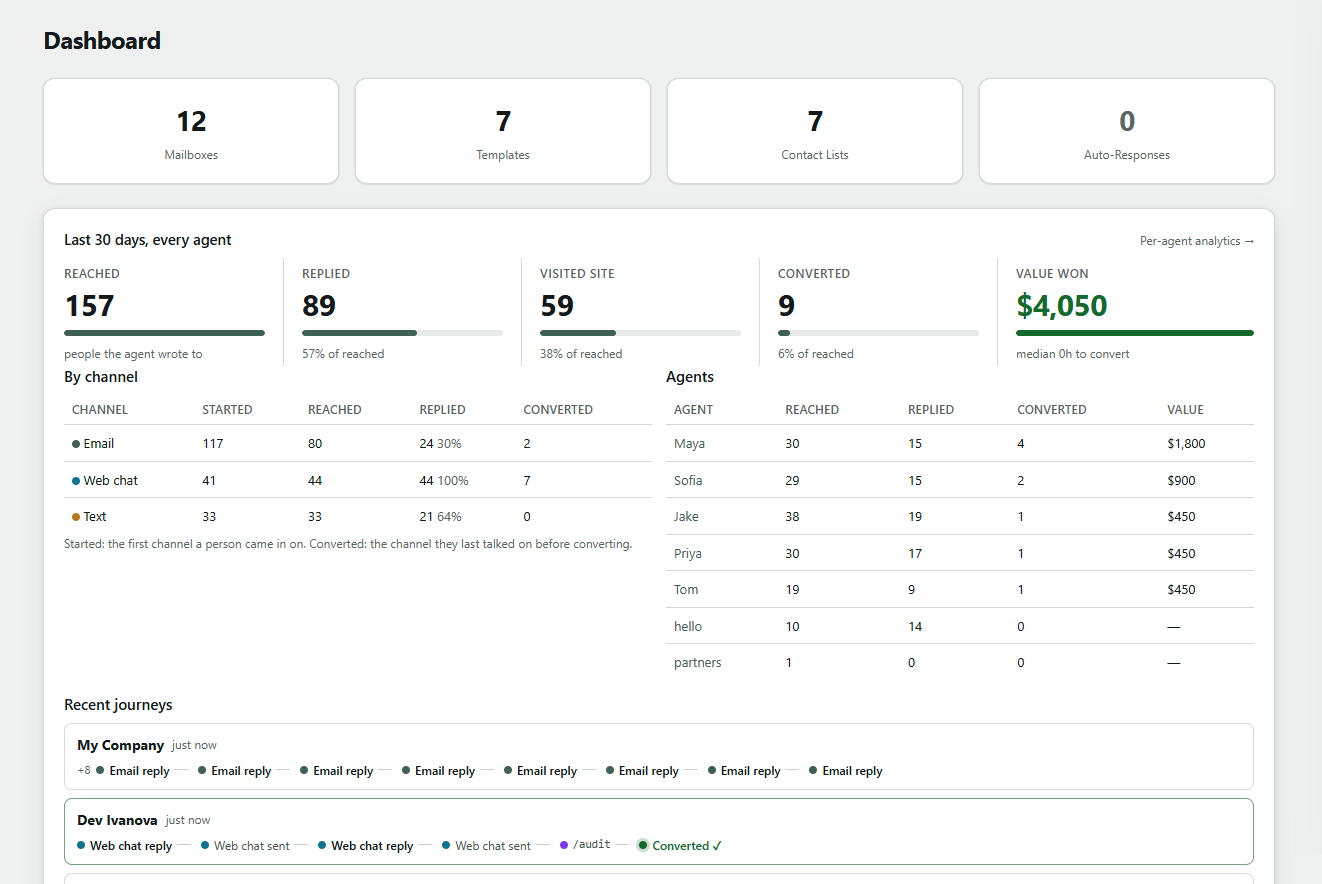The height and width of the screenshot is (884, 1322).
Task: Click the 89 replied total
Action: 319,305
